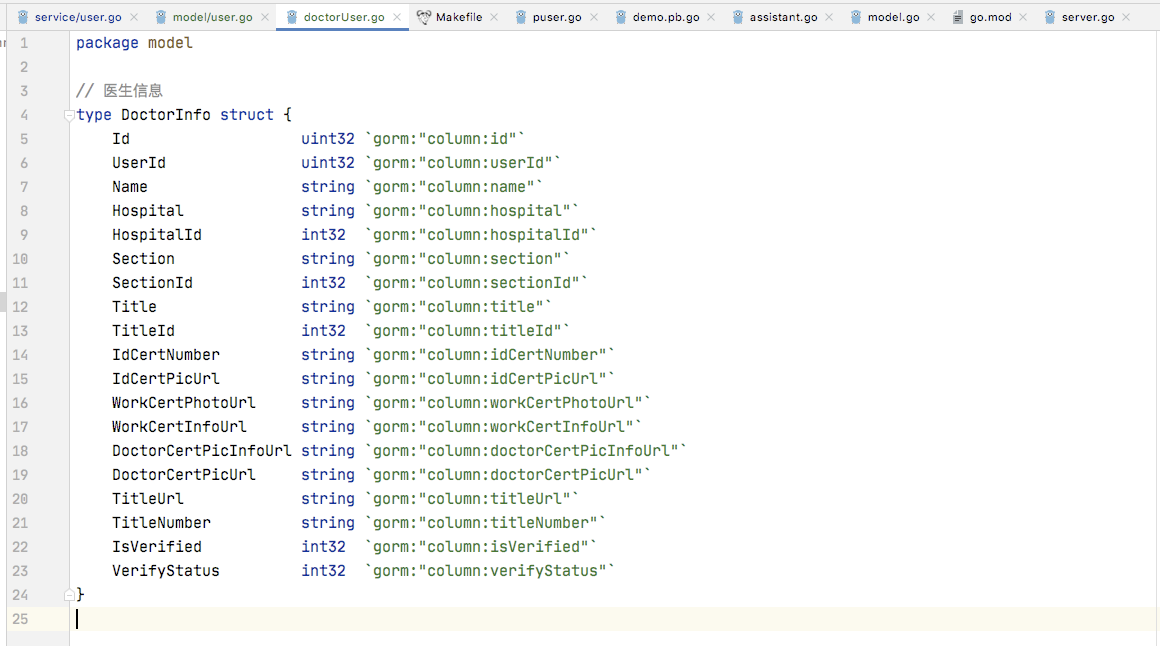Place the cursor on empty line 25
Viewport: 1160px width, 646px height.
pos(400,619)
